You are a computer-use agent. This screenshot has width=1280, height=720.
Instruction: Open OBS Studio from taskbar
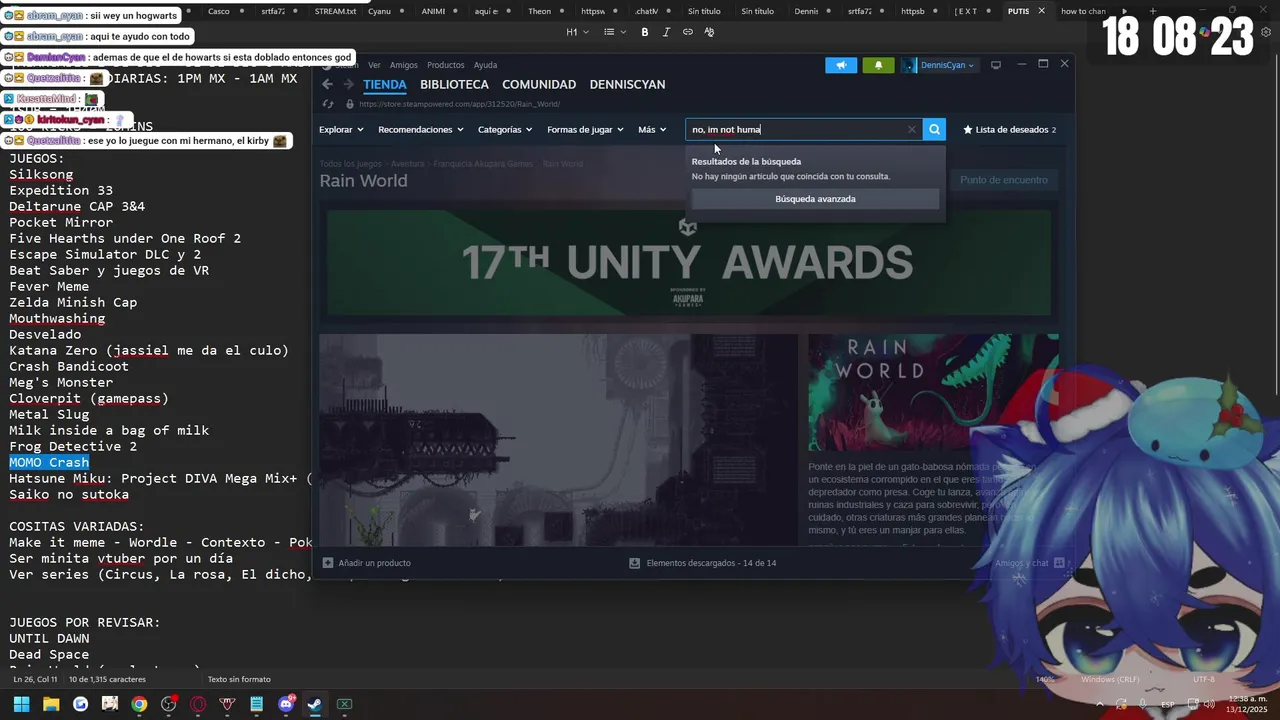(x=168, y=704)
